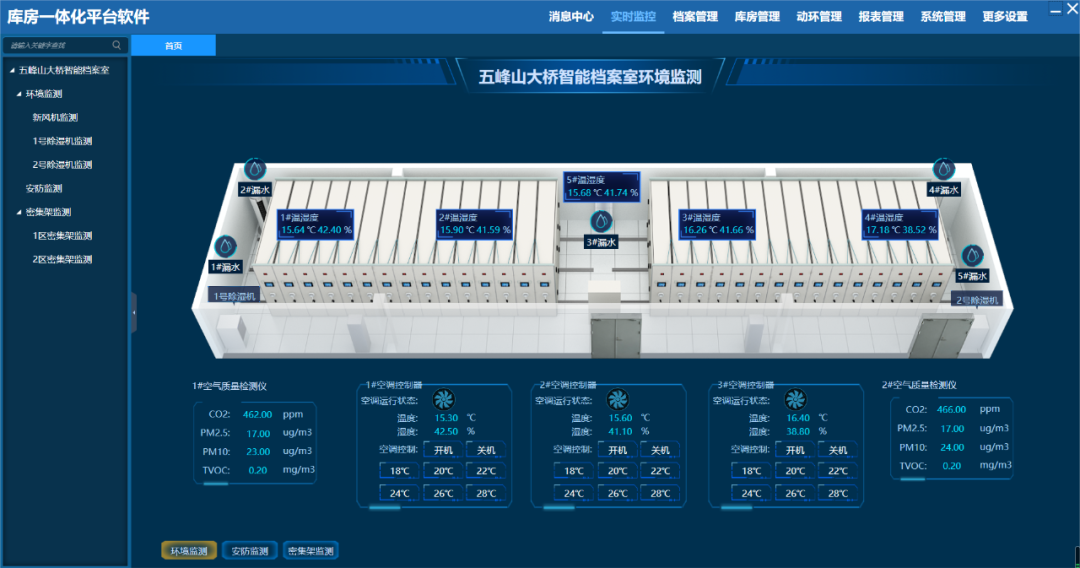Collapse the 五峰山大桥智能档案室 root node
The height and width of the screenshot is (568, 1080).
click(12, 70)
